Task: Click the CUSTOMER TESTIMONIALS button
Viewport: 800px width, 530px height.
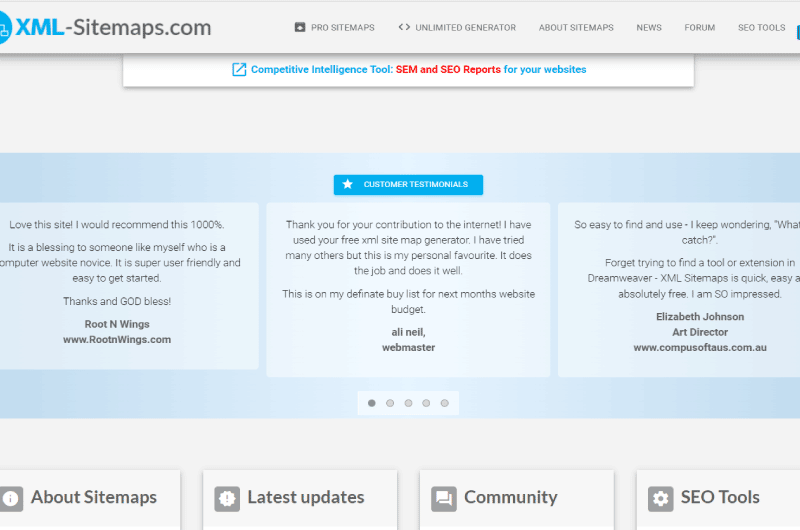Action: 408,185
